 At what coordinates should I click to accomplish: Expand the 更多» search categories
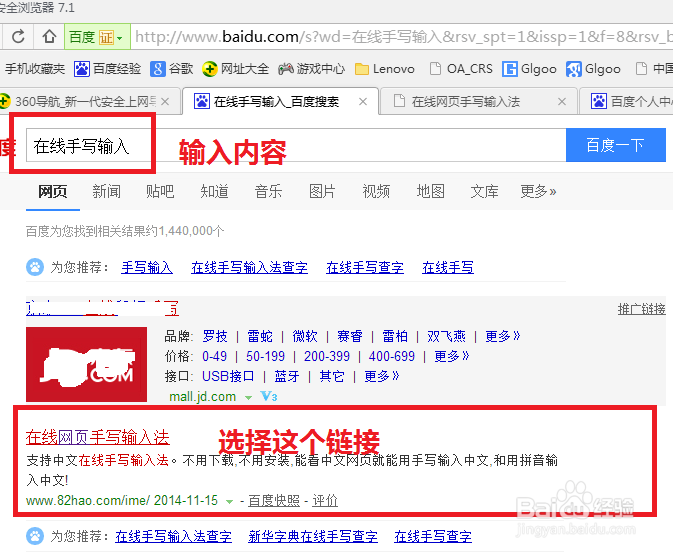tap(538, 191)
